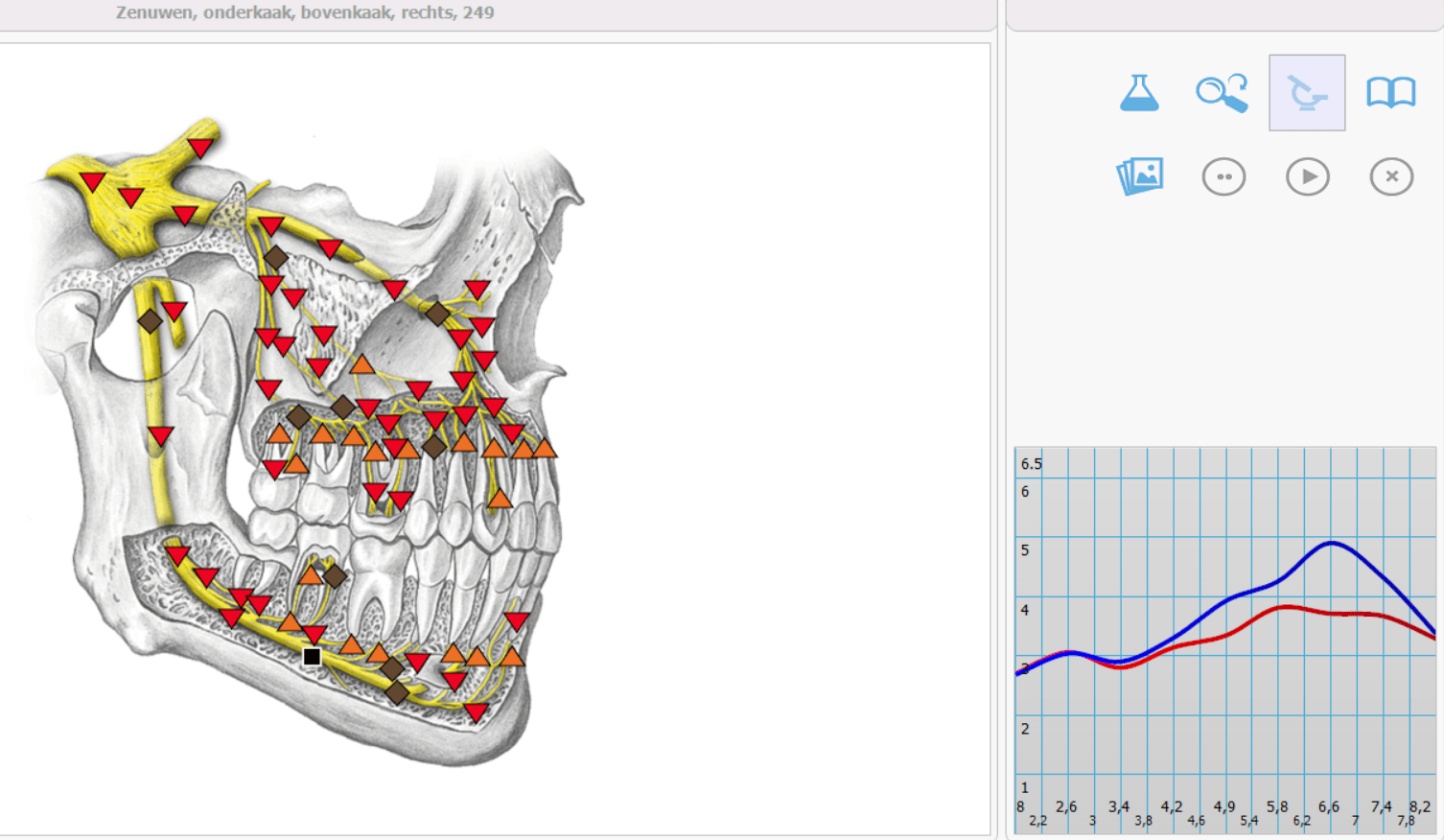The height and width of the screenshot is (840, 1444).
Task: Open the magnifying glass search tool
Action: 1223,93
